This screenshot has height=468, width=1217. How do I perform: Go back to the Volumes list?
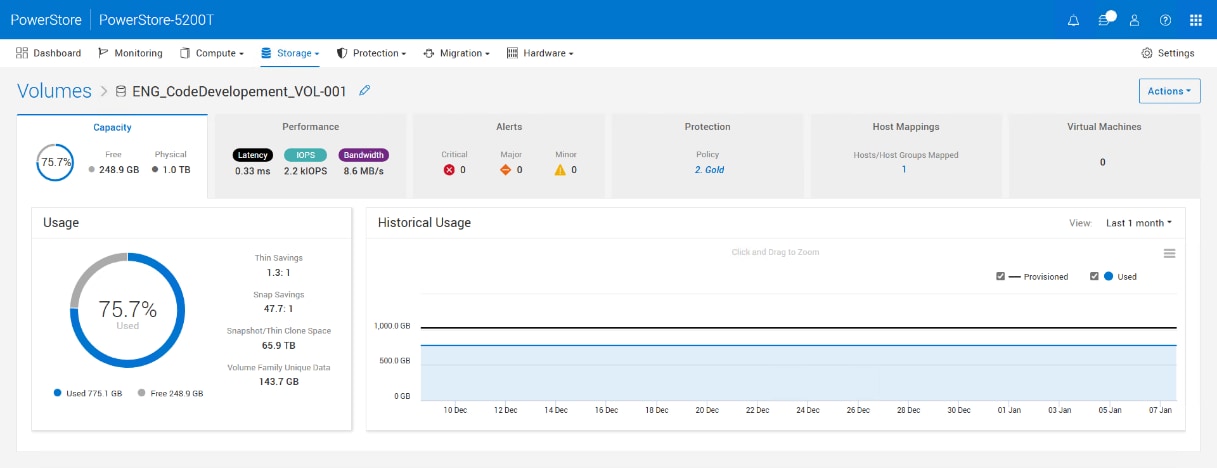[x=55, y=91]
